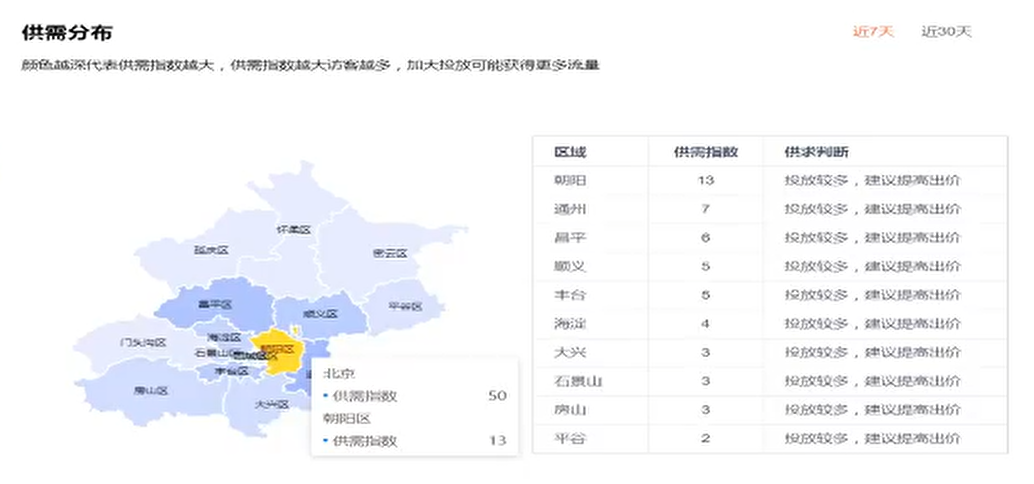
Task: Click 密云区 on the Beijing map
Action: tap(390, 253)
